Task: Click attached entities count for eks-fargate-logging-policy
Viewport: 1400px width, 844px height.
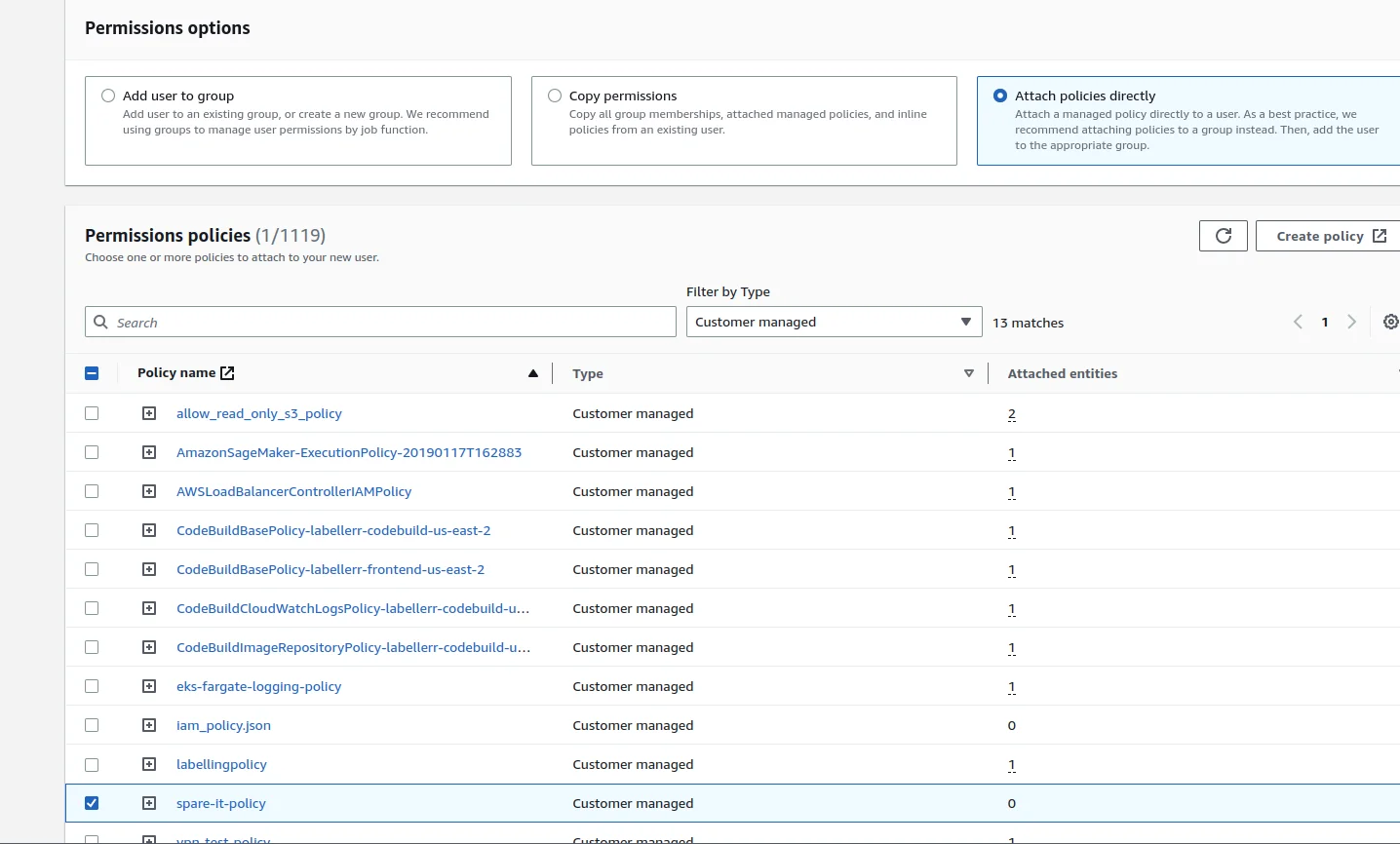Action: (x=1012, y=687)
